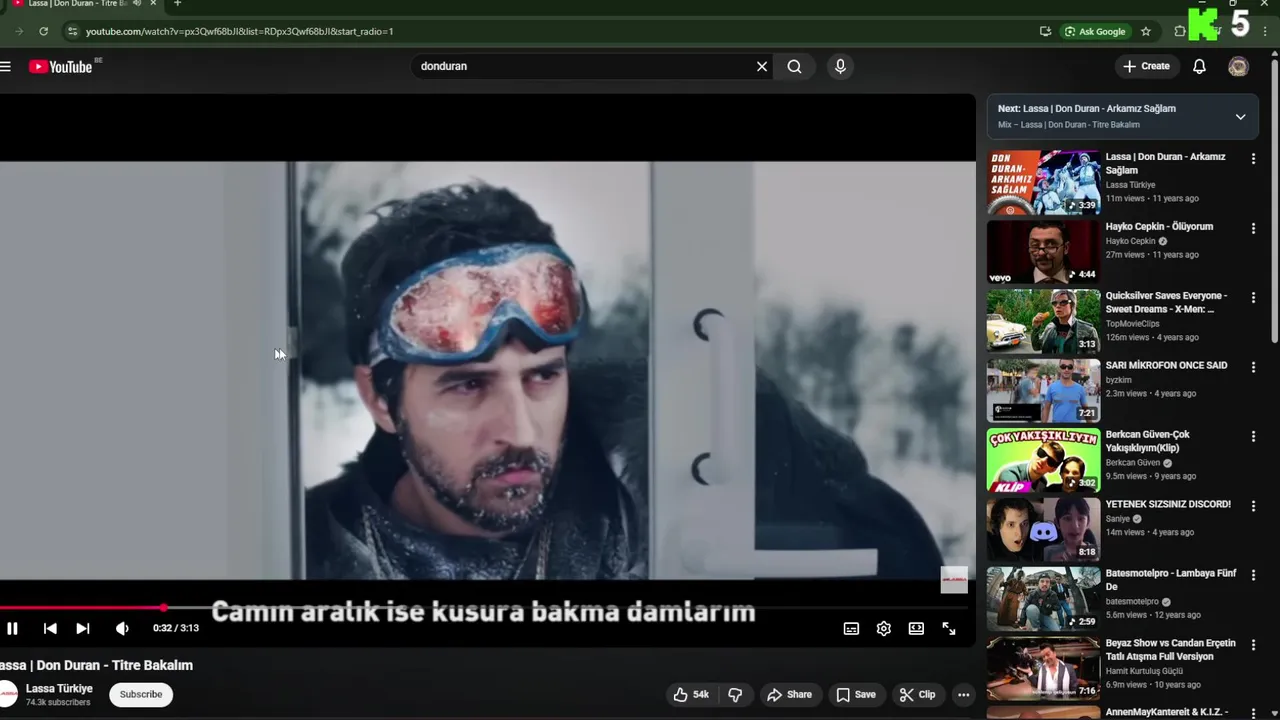Reload the page in browser
Viewport: 1280px width, 720px height.
pyautogui.click(x=43, y=31)
